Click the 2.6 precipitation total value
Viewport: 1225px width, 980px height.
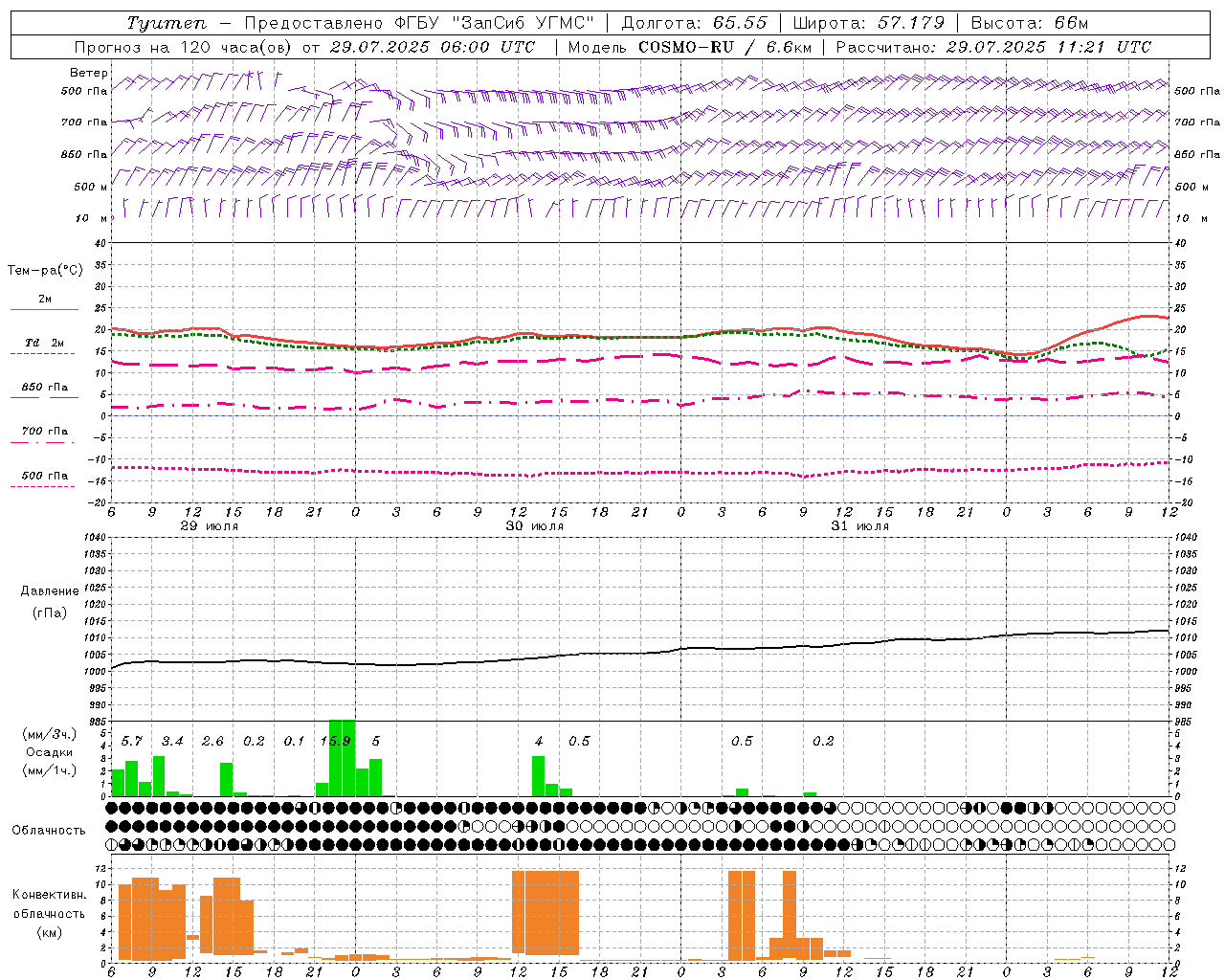[212, 741]
